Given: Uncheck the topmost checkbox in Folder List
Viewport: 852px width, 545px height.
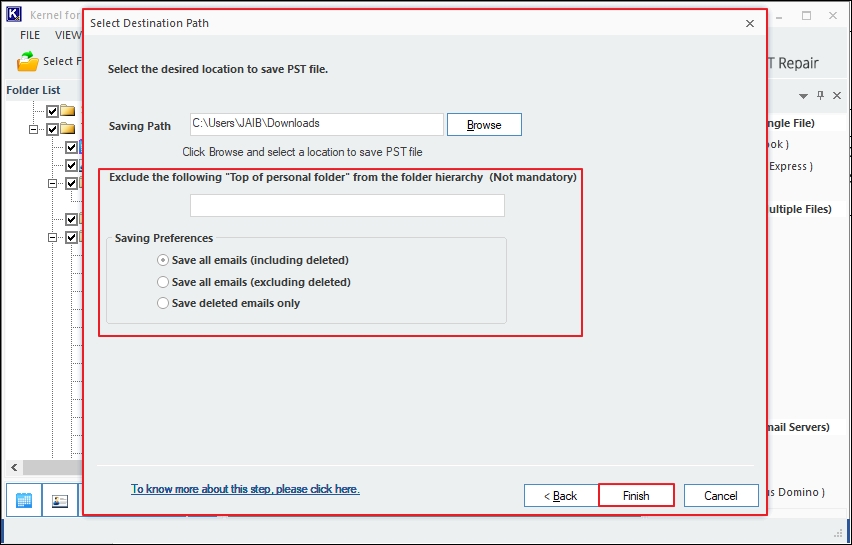Looking at the screenshot, I should (x=52, y=111).
